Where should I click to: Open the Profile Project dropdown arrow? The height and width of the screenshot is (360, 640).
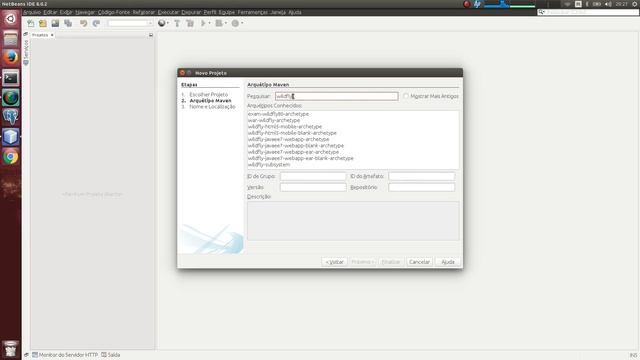coord(242,23)
